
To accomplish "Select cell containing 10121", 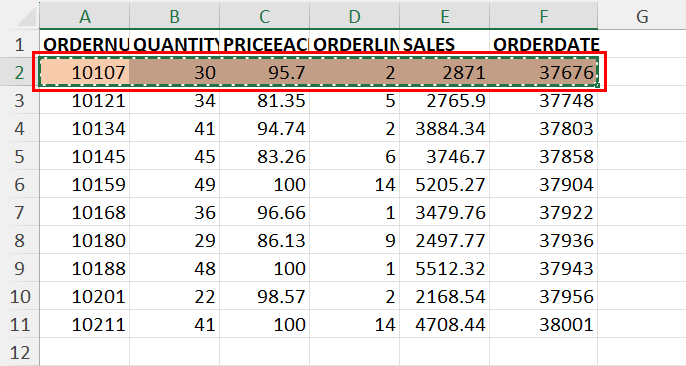I will pyautogui.click(x=84, y=100).
